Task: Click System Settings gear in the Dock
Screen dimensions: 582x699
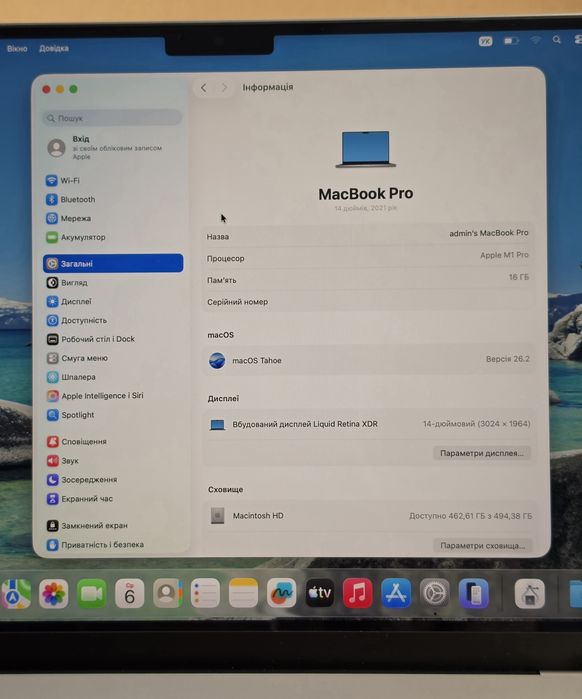Action: click(x=434, y=593)
